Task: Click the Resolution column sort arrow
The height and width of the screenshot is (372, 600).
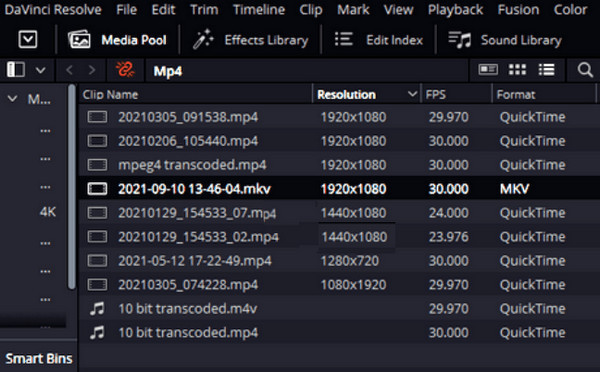Action: point(412,94)
